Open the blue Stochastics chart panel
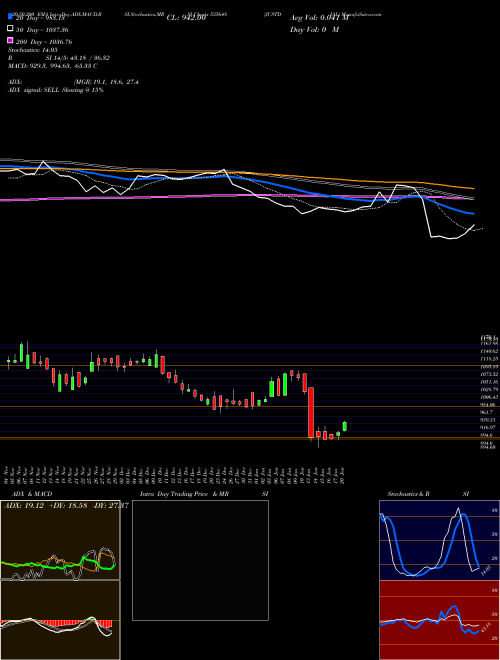This screenshot has height=660, width=500. click(439, 540)
